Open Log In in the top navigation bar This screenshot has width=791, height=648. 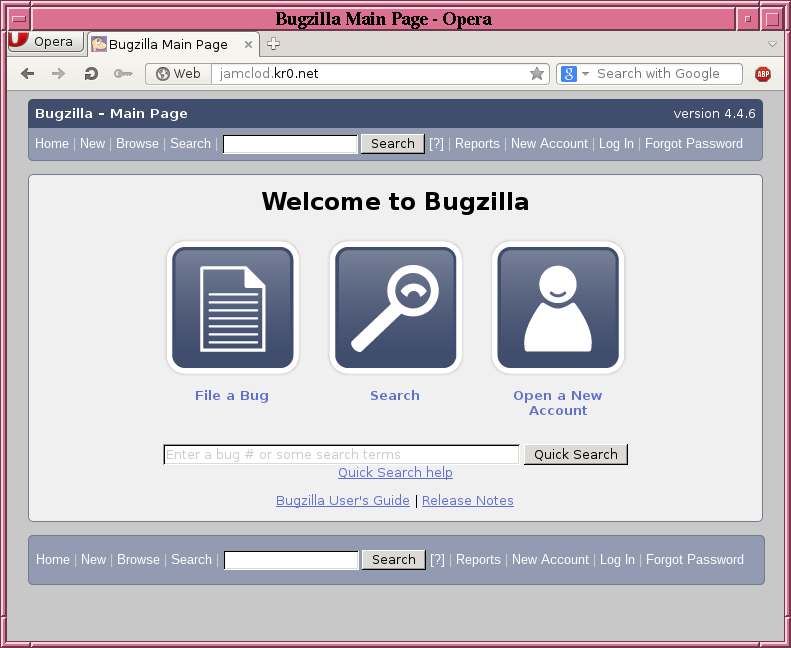pos(616,143)
